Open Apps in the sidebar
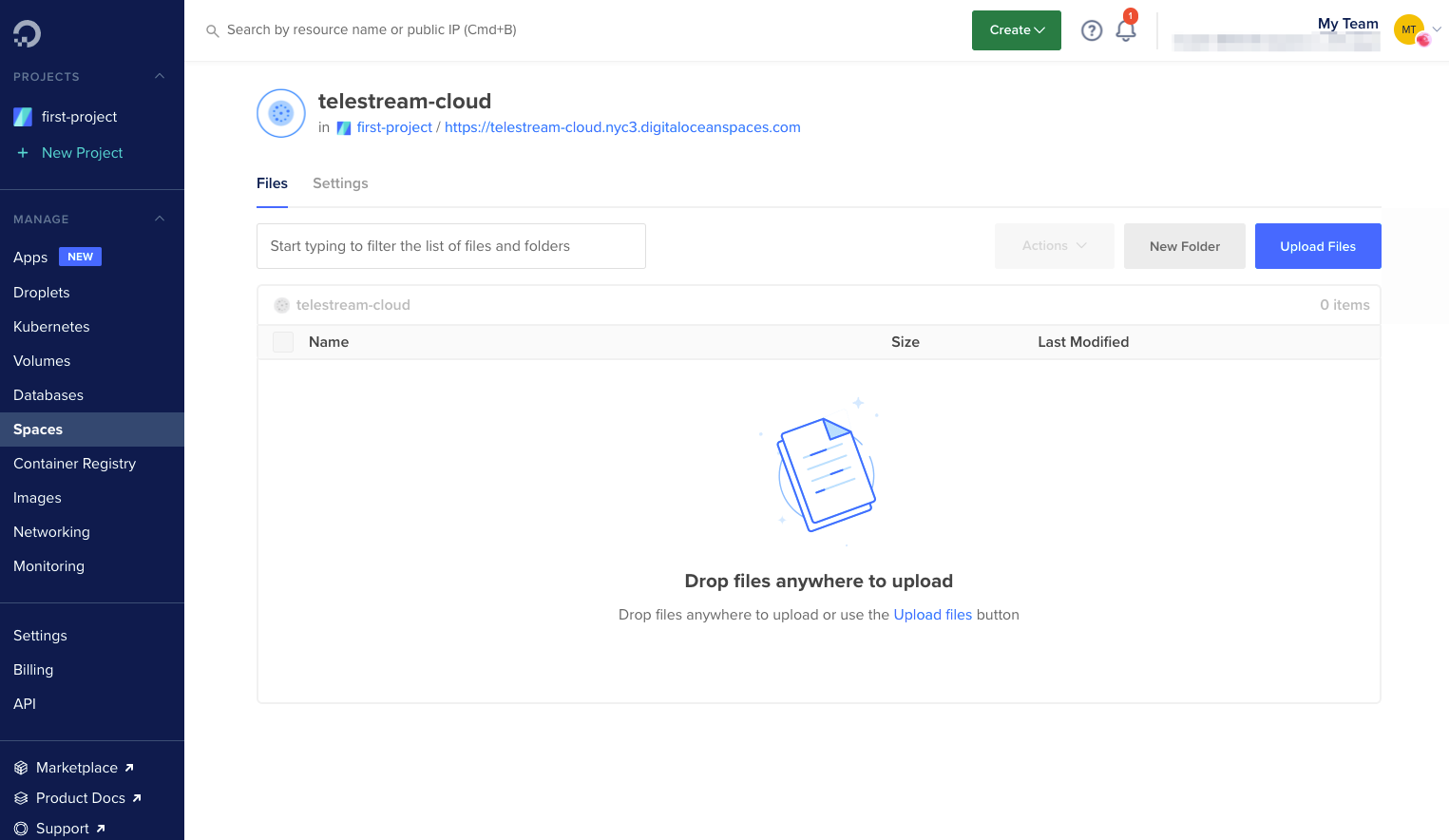The width and height of the screenshot is (1449, 840). [x=30, y=258]
